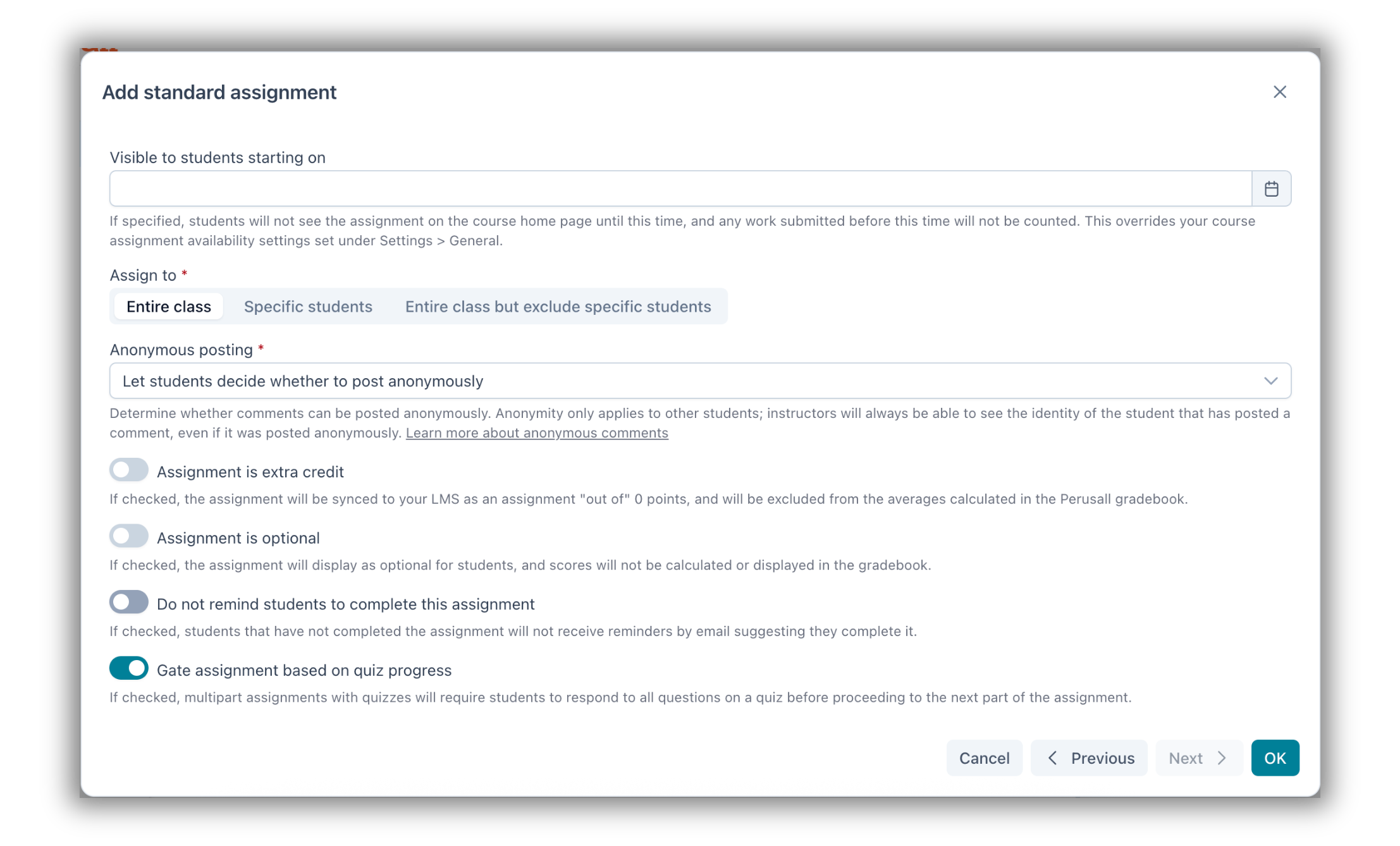
Task: Click the Next button's right chevron
Action: point(1222,757)
